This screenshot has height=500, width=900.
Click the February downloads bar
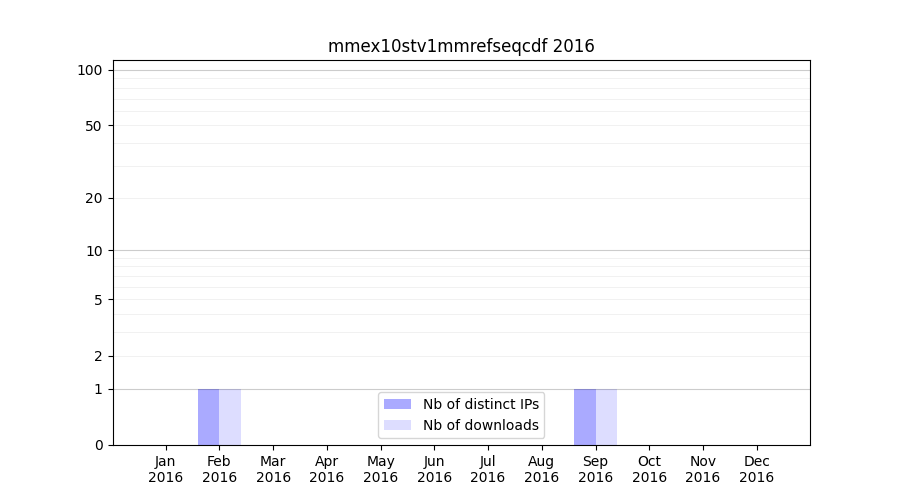(x=230, y=417)
